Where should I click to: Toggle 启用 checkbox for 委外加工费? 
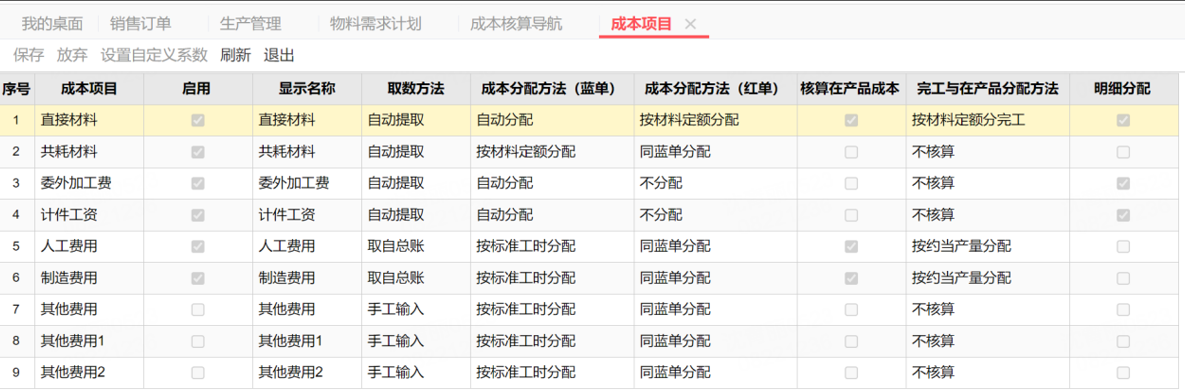click(x=198, y=183)
